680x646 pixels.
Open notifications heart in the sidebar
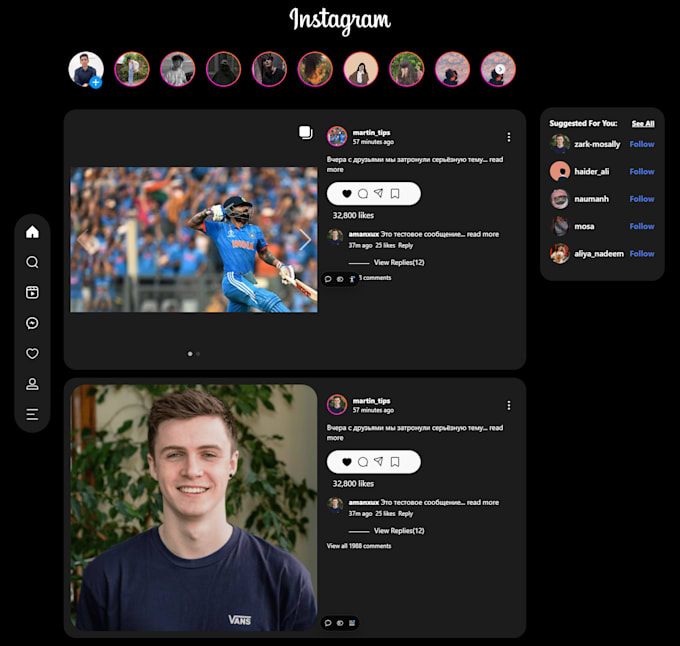[x=33, y=353]
